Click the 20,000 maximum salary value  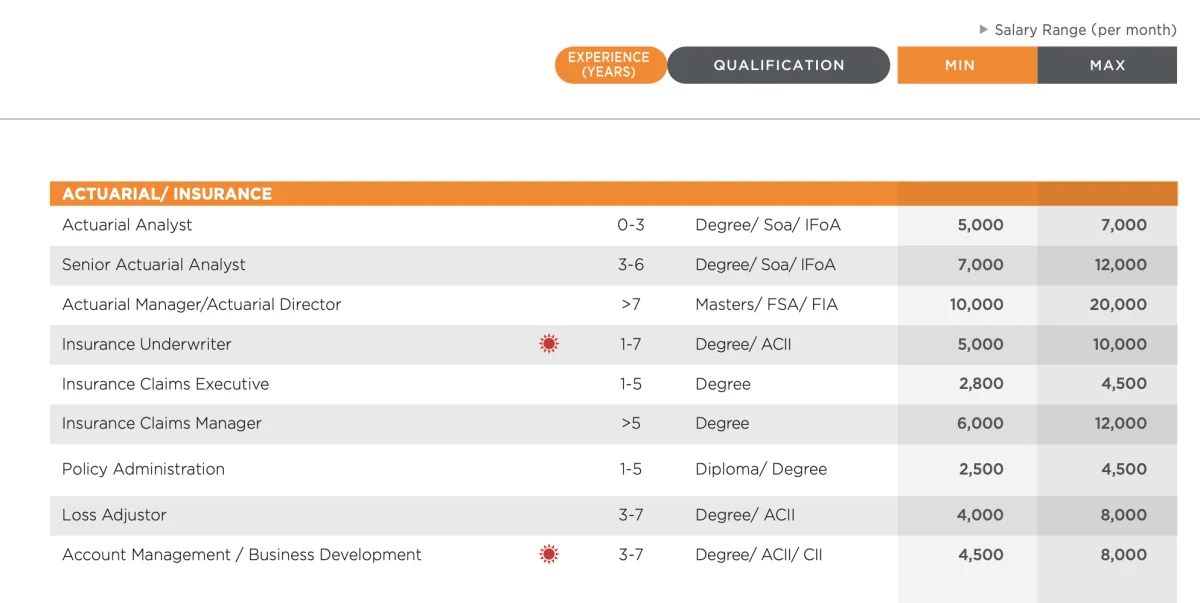1118,304
